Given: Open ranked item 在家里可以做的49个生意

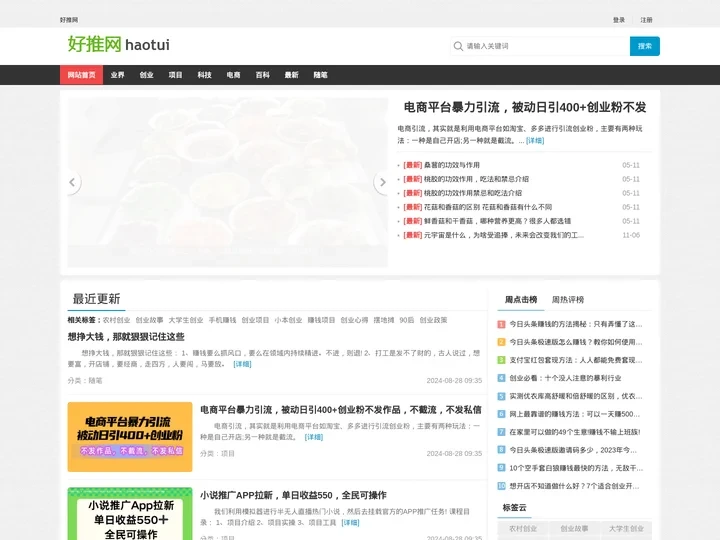Looking at the screenshot, I should coord(575,432).
